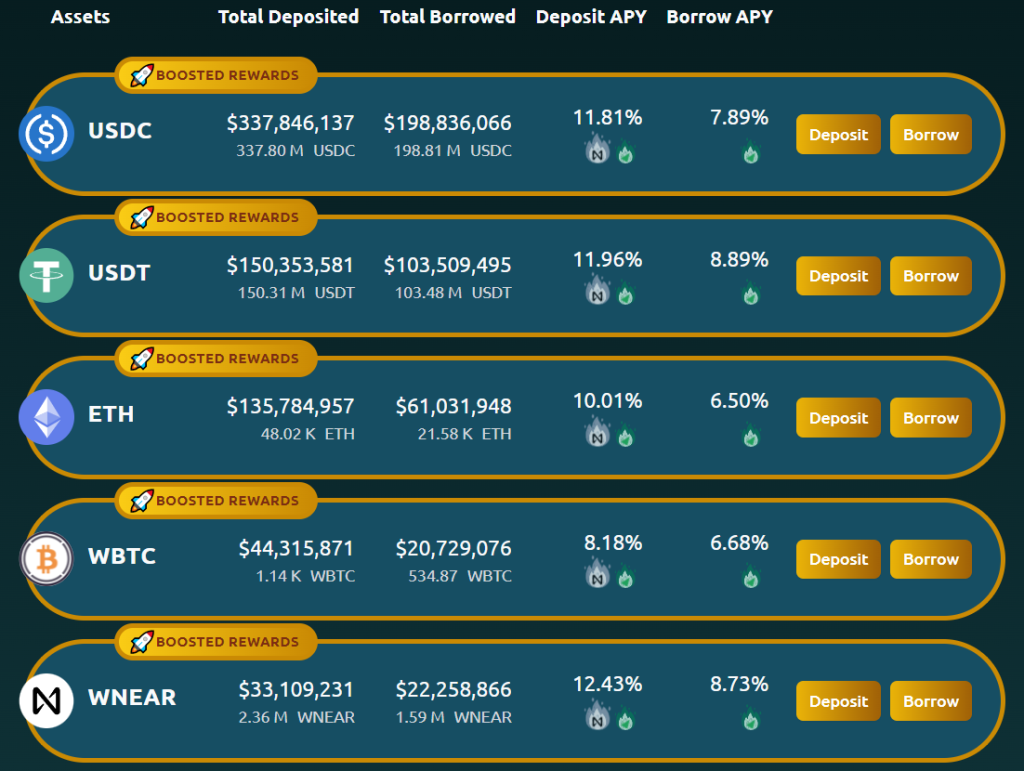The width and height of the screenshot is (1024, 771).
Task: Click the green flame under ETH Deposit APY
Action: coord(626,435)
